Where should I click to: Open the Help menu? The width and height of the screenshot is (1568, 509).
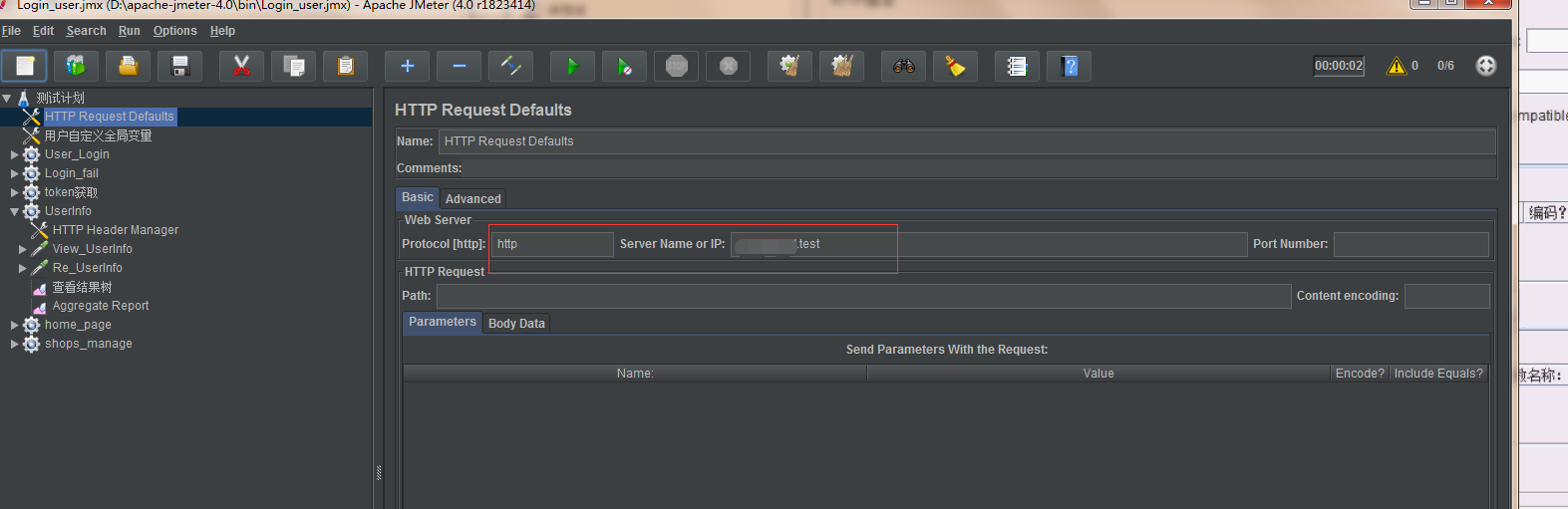click(x=222, y=31)
